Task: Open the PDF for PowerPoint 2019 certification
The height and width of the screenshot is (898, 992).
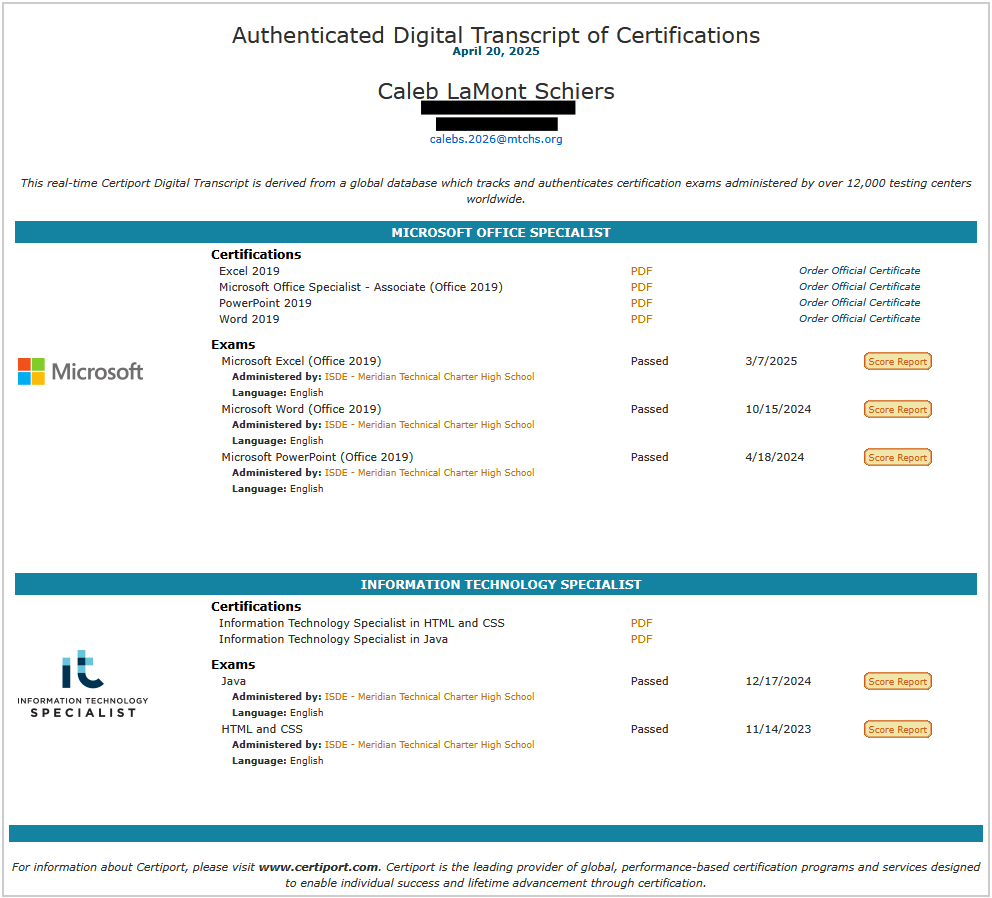Action: [641, 303]
